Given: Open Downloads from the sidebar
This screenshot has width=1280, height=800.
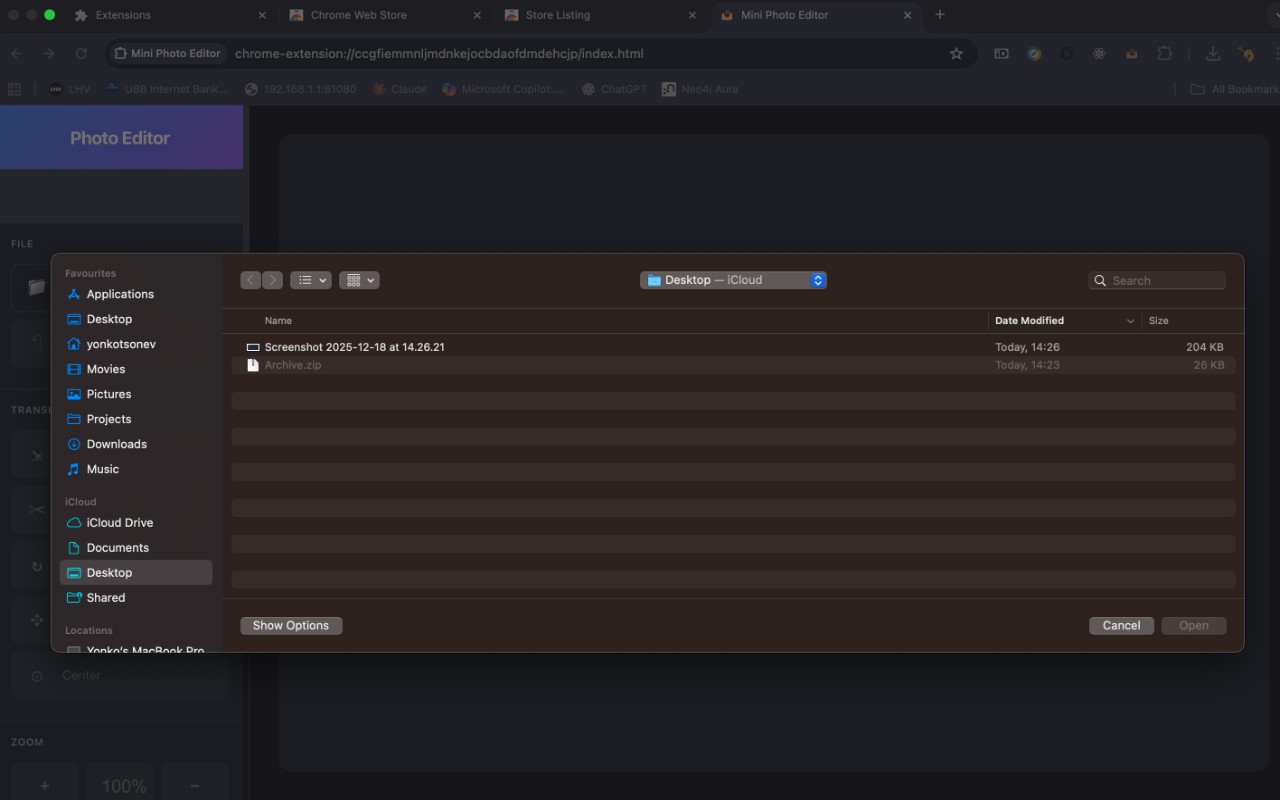Looking at the screenshot, I should coord(116,444).
